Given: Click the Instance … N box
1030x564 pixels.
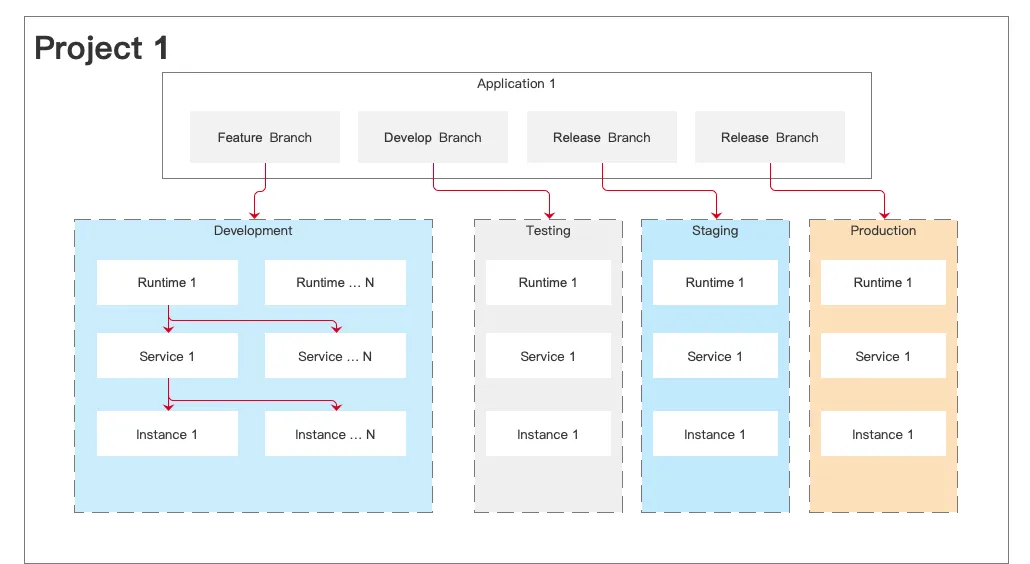Looking at the screenshot, I should pyautogui.click(x=335, y=435).
